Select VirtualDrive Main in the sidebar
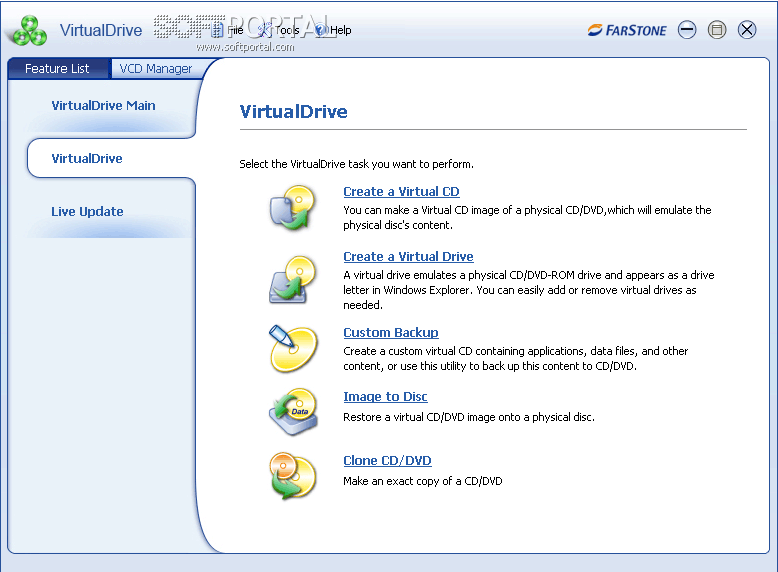Image resolution: width=778 pixels, height=572 pixels. click(x=103, y=106)
